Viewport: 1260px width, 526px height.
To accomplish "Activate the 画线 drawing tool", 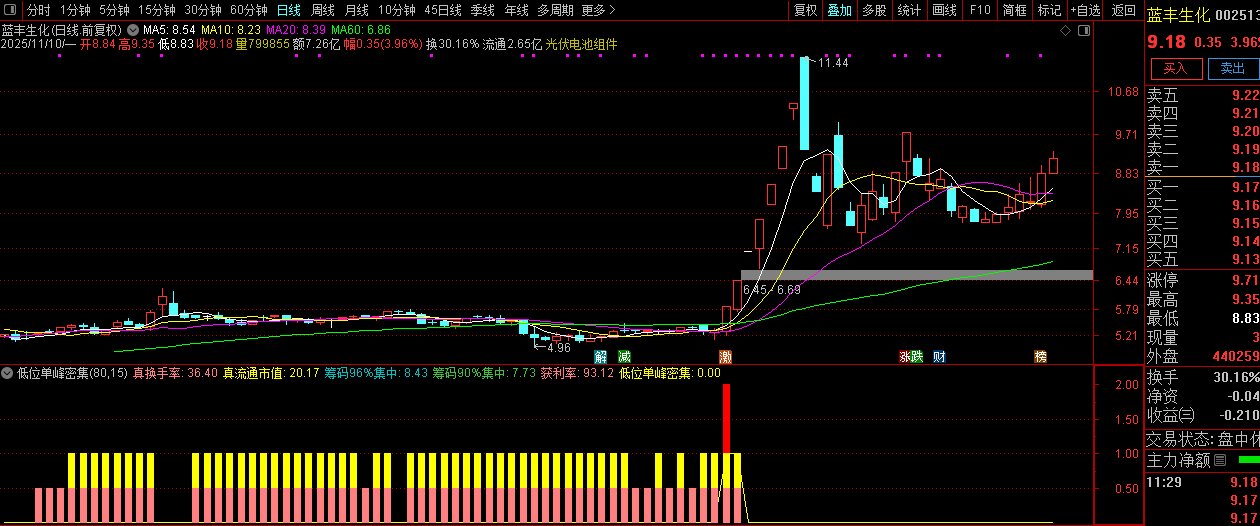I will click(944, 10).
